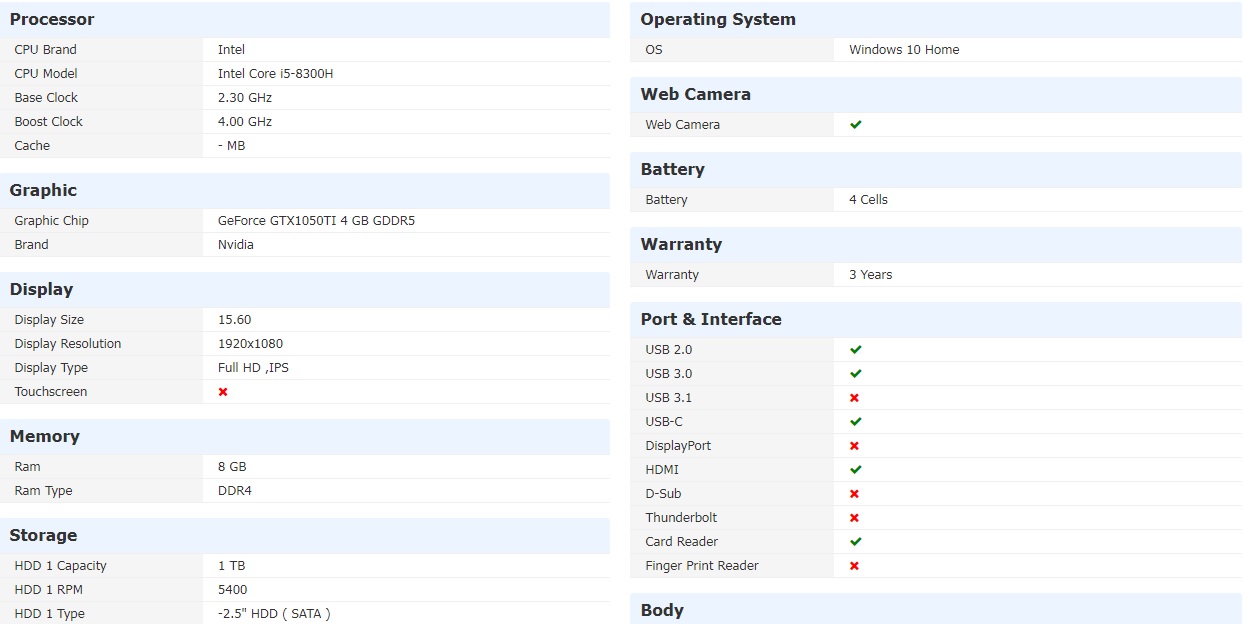Click the Storage section header
The height and width of the screenshot is (624, 1244).
click(x=43, y=536)
